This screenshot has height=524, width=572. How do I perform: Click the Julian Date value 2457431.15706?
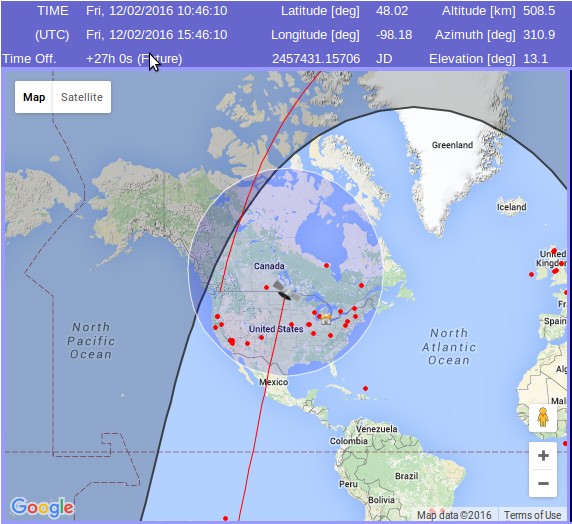tap(316, 58)
